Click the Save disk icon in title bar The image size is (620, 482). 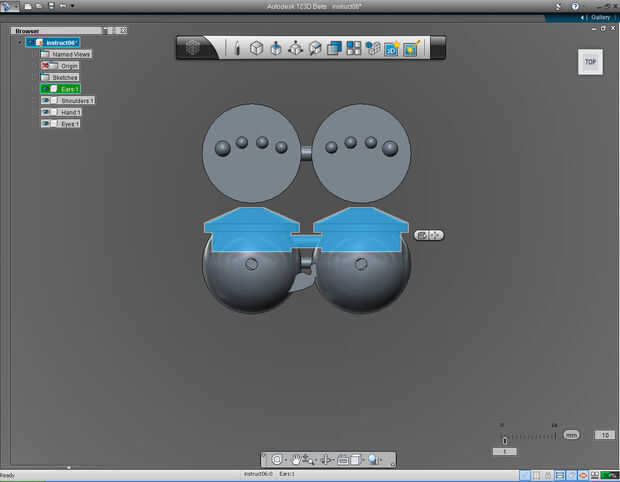click(51, 6)
